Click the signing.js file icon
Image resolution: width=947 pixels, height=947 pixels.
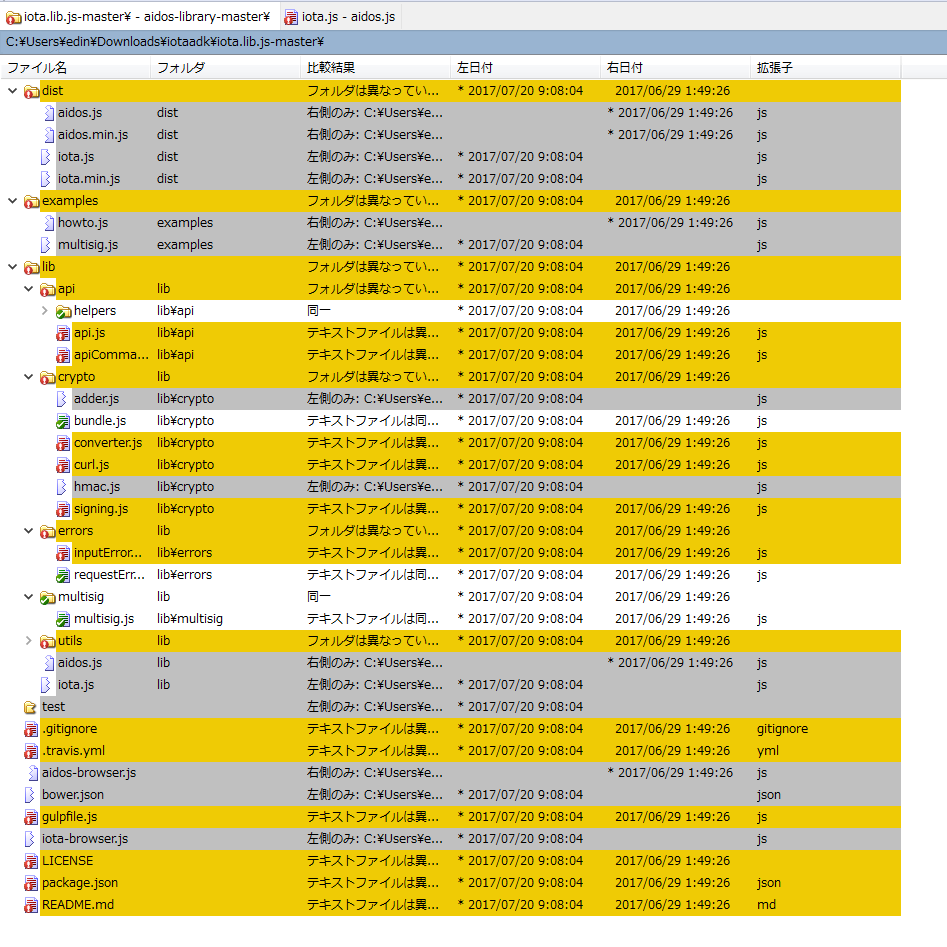click(63, 510)
